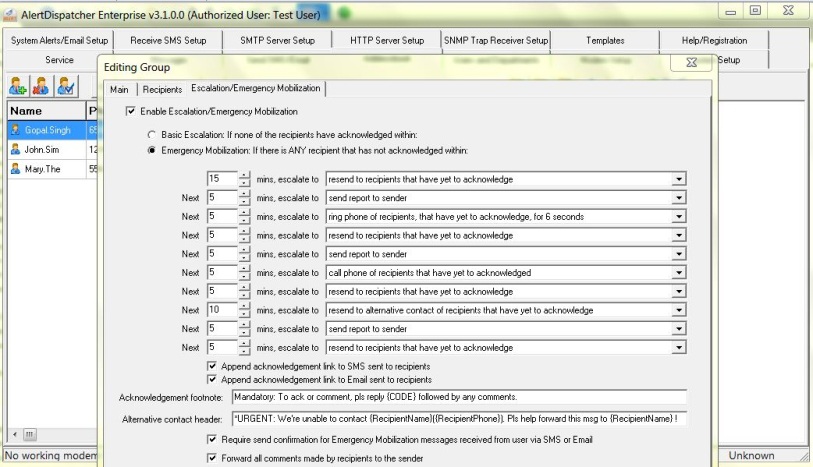Click the user list horizontal scrollbar thumb
Image resolution: width=813 pixels, height=467 pixels.
click(x=30, y=434)
